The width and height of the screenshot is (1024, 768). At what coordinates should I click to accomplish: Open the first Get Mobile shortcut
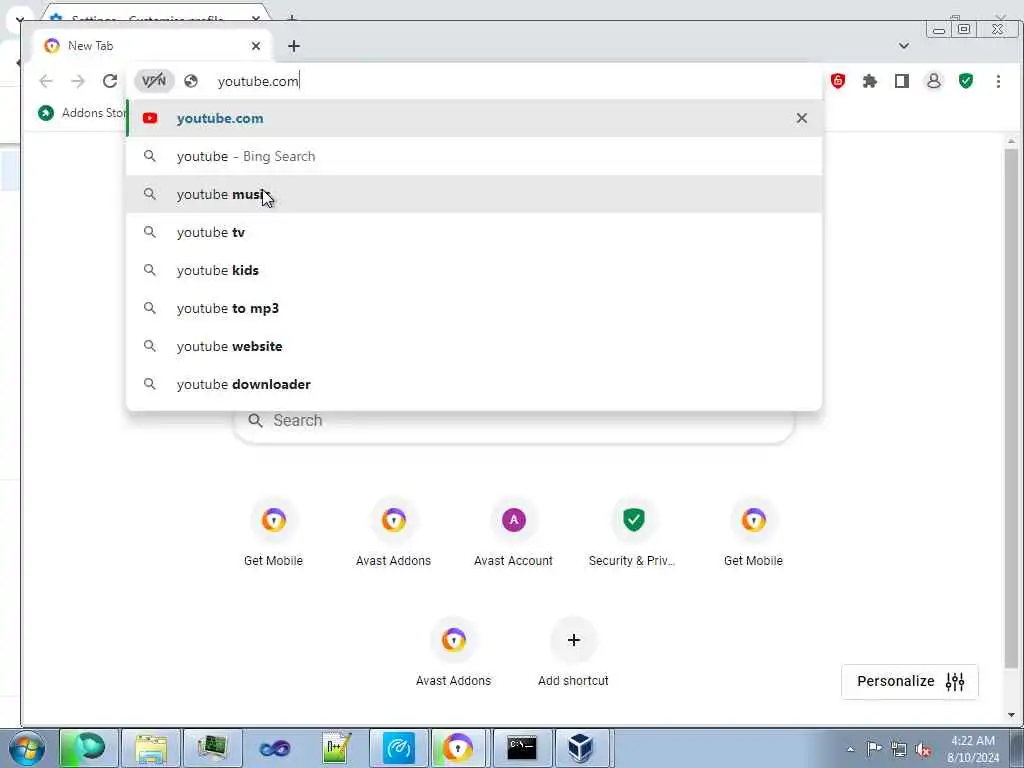(274, 532)
